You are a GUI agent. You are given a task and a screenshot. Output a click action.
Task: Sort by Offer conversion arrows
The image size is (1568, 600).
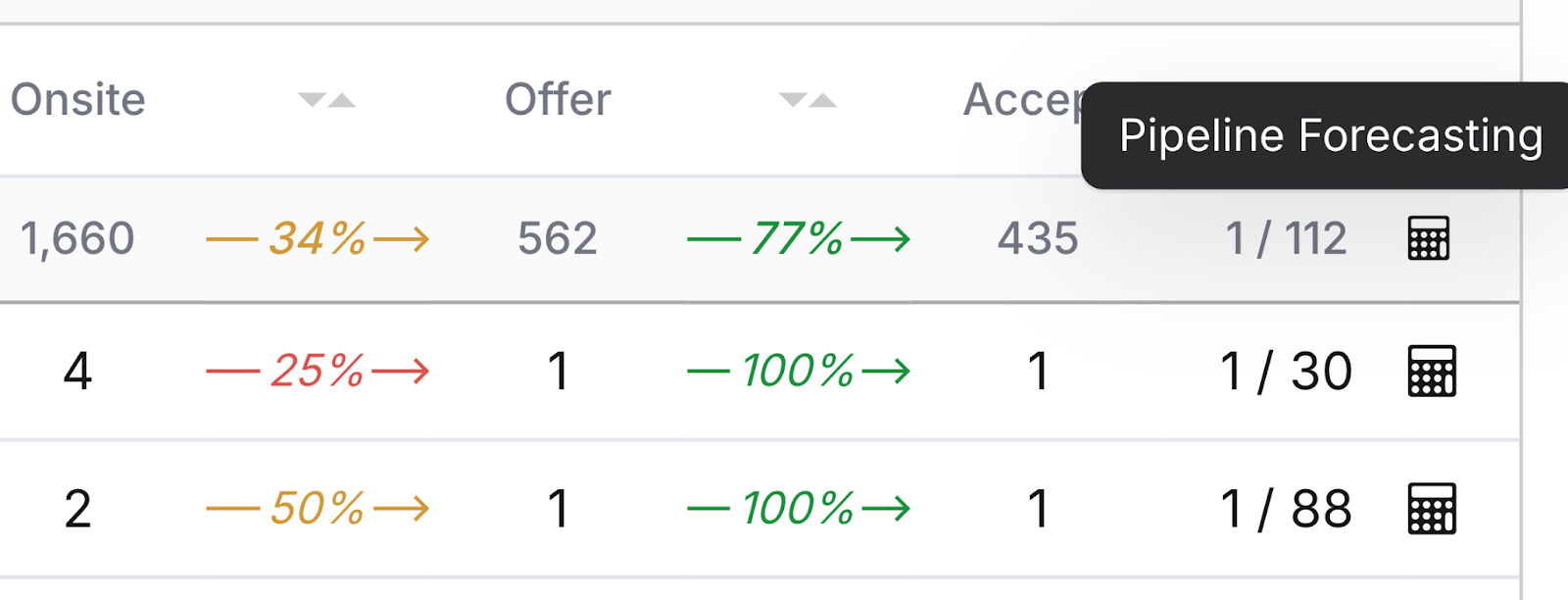(x=808, y=100)
